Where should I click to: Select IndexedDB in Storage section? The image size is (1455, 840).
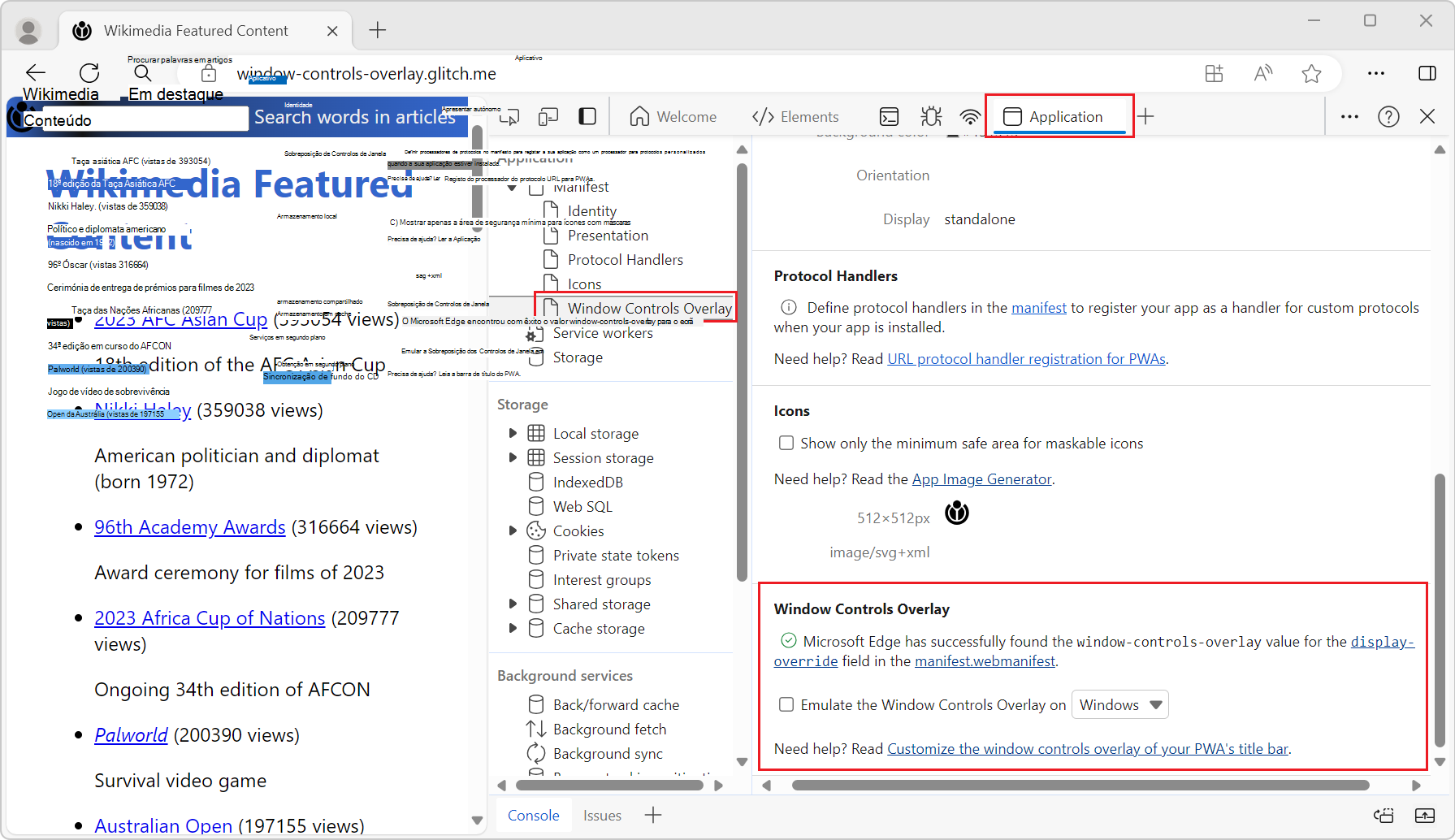coord(575,482)
